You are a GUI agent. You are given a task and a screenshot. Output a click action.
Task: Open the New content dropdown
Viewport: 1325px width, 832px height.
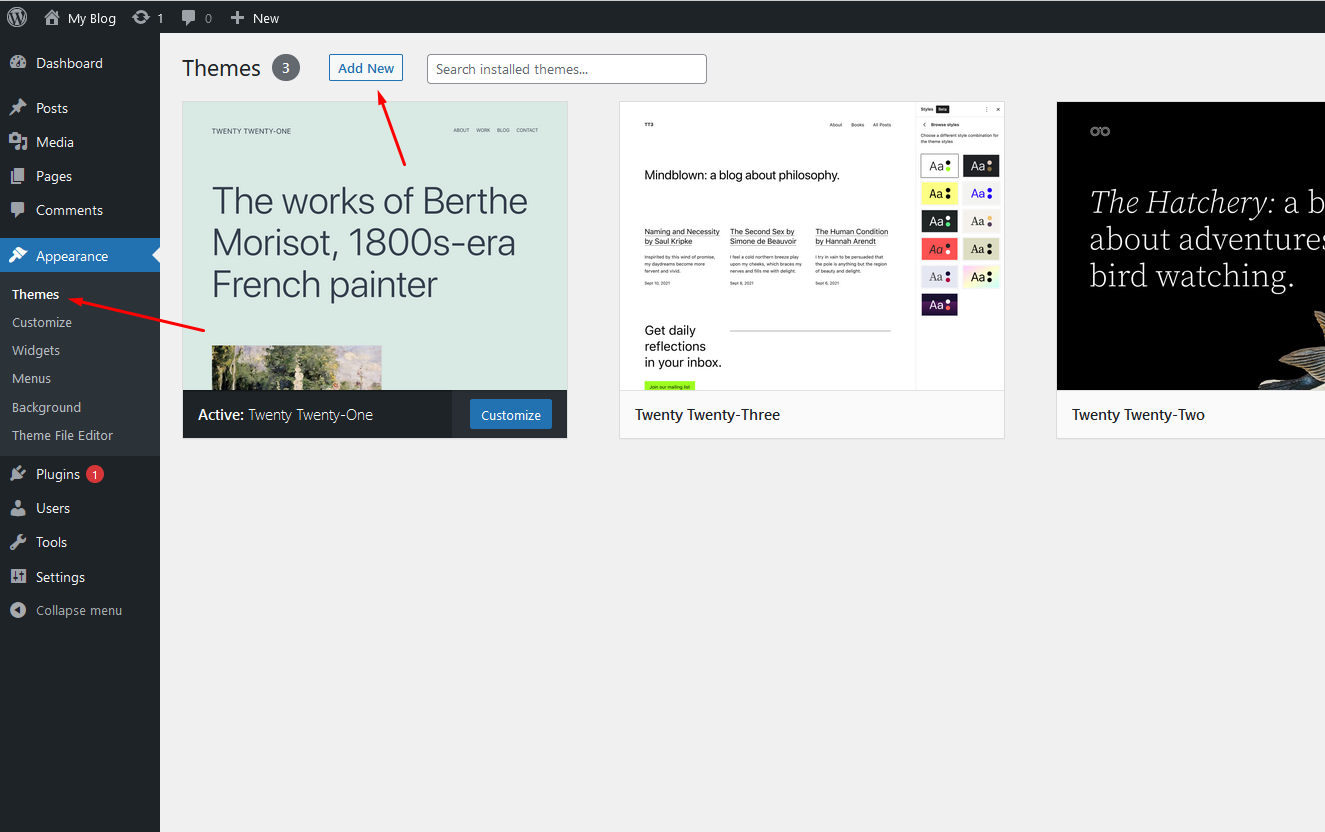(254, 18)
